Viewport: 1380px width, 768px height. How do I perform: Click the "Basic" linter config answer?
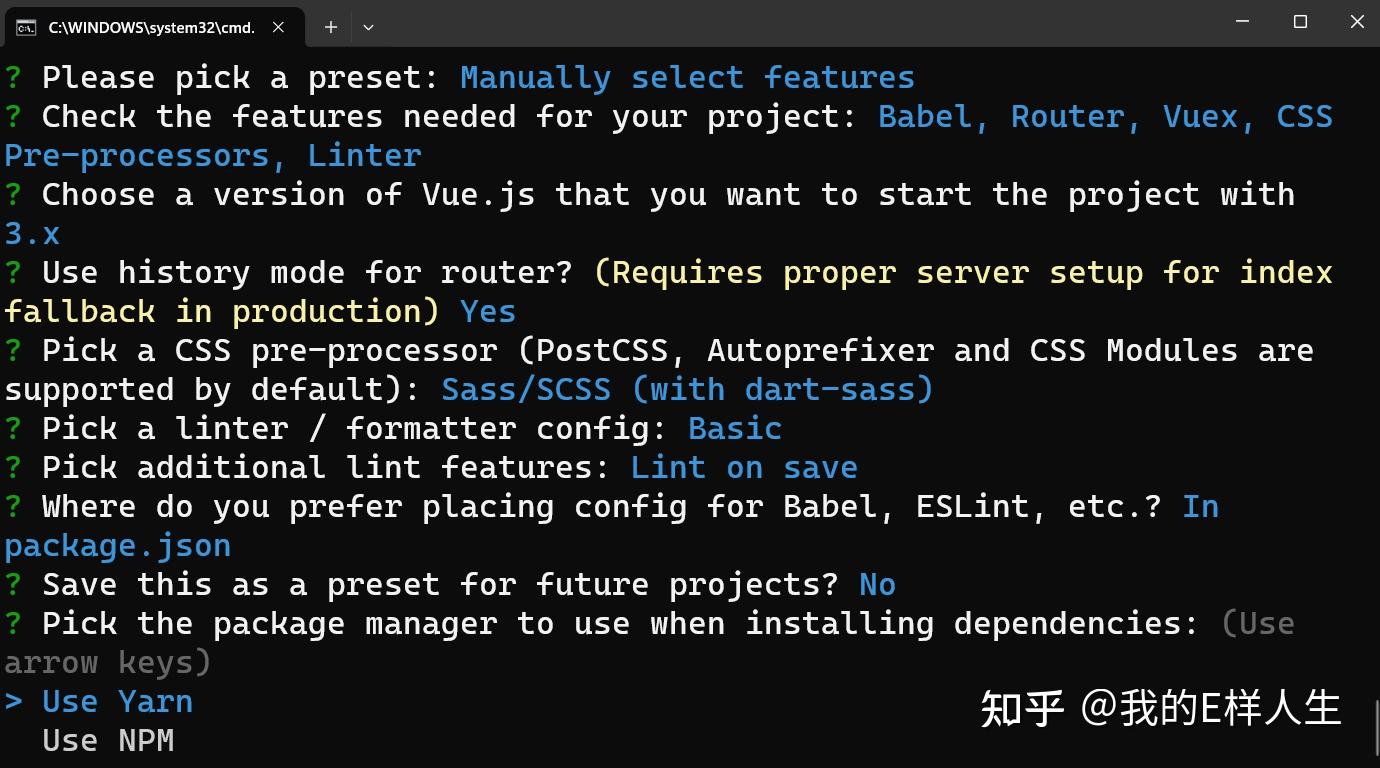pos(735,428)
